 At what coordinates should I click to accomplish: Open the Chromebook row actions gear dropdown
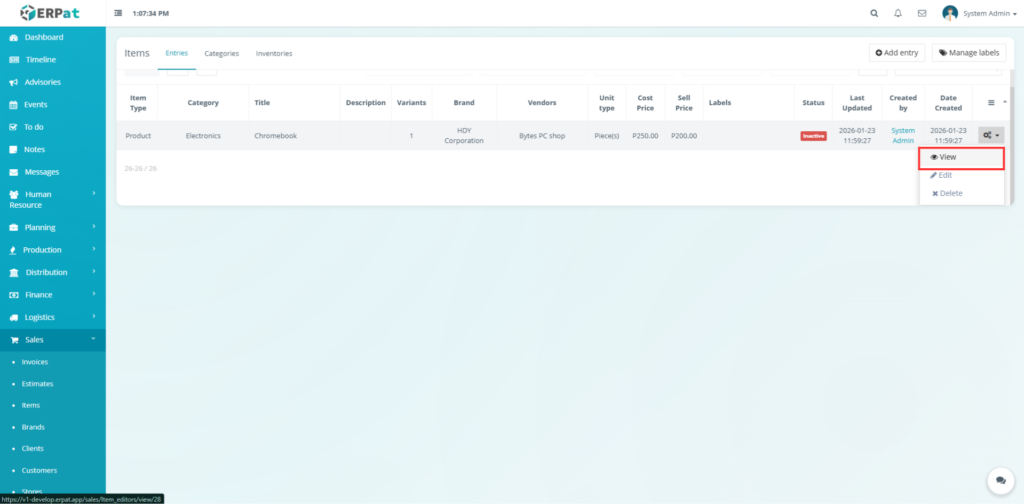tap(990, 135)
